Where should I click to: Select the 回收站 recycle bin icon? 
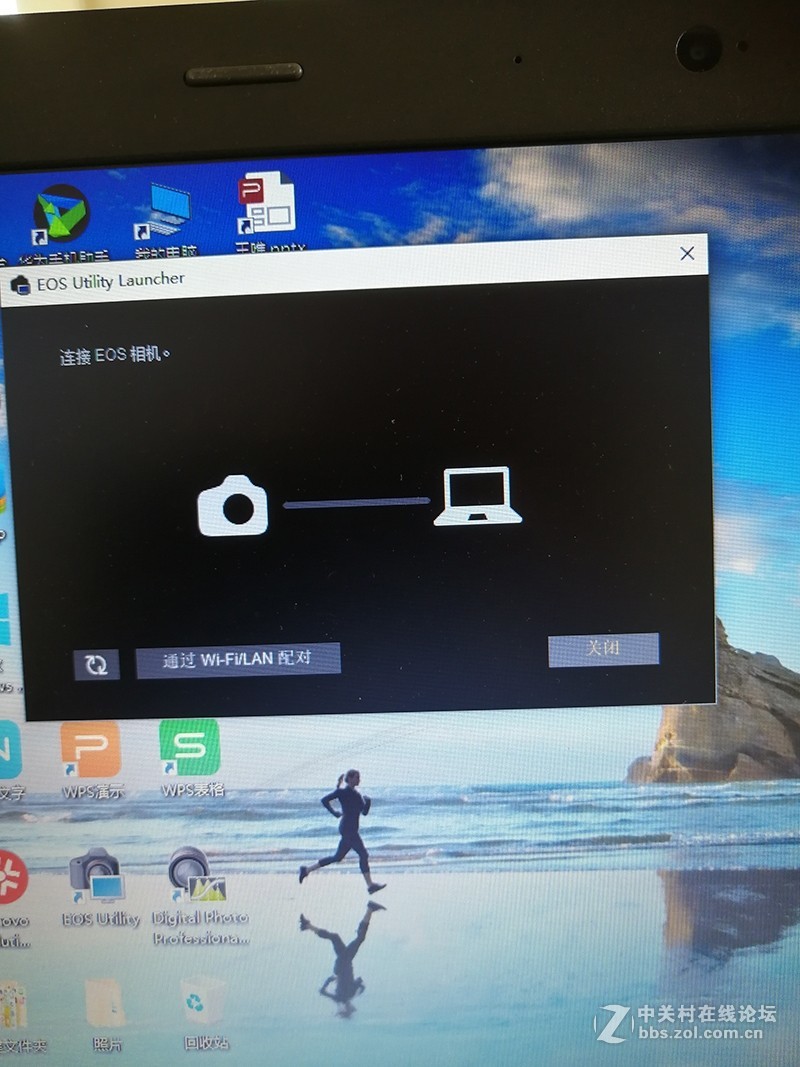pyautogui.click(x=203, y=1013)
